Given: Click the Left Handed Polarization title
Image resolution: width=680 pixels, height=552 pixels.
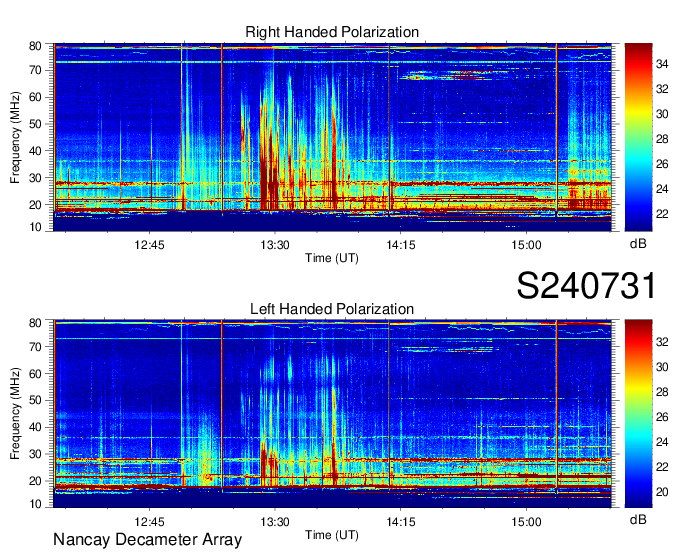Looking at the screenshot, I should (332, 309).
